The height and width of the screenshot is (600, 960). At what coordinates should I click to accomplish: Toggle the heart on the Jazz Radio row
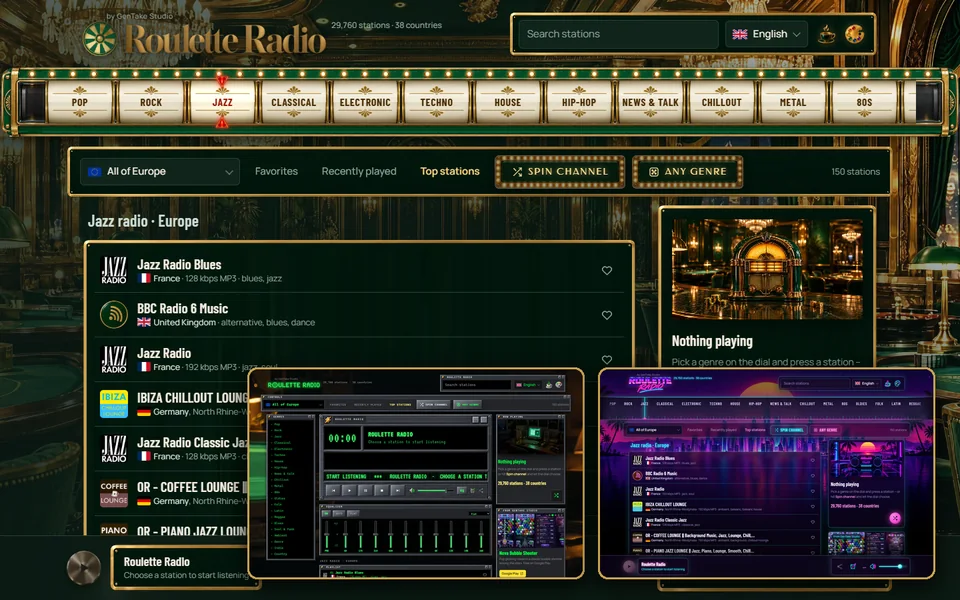[607, 359]
